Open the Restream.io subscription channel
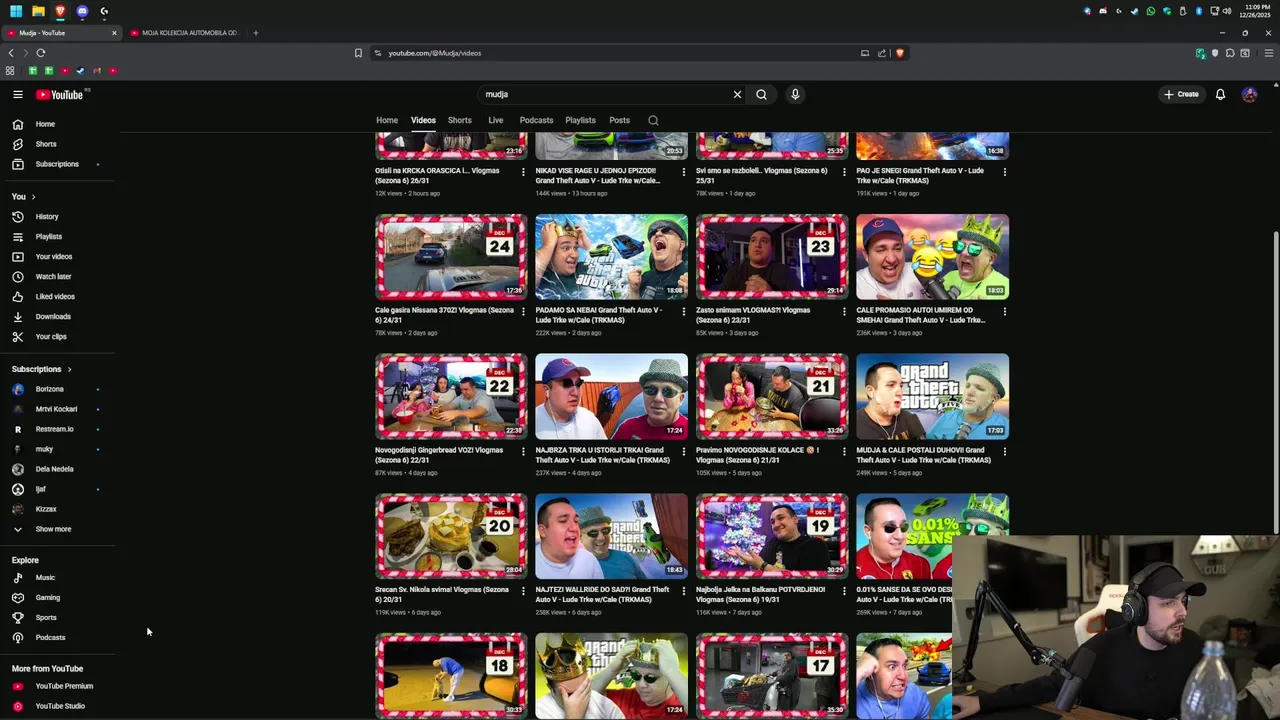This screenshot has height=720, width=1280. 57,429
